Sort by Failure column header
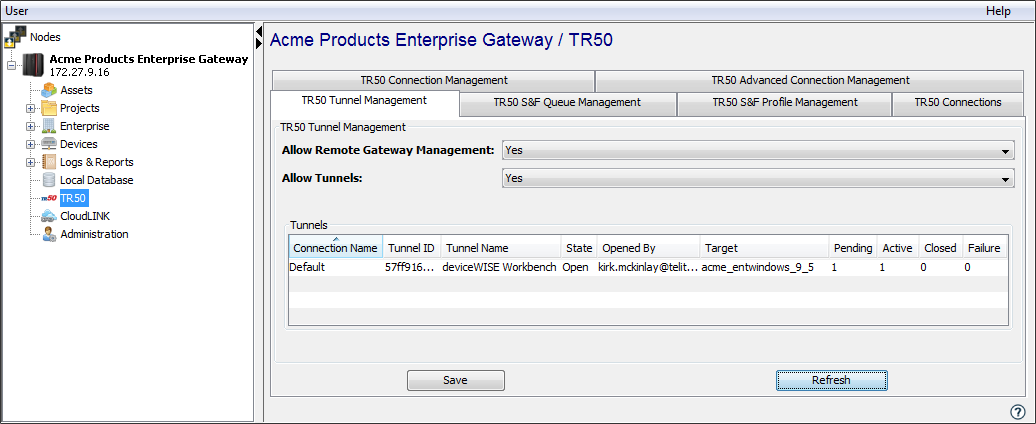The height and width of the screenshot is (424, 1036). tap(984, 247)
